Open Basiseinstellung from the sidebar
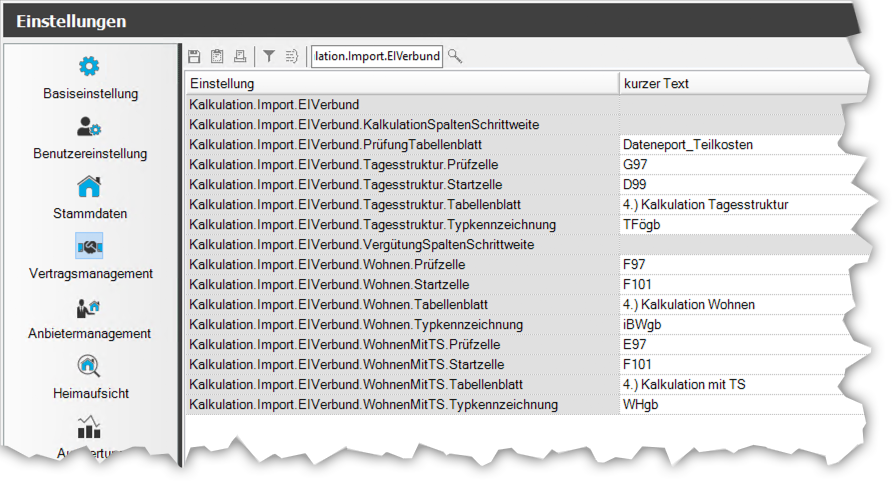Viewport: 892px width, 481px height. tap(90, 78)
